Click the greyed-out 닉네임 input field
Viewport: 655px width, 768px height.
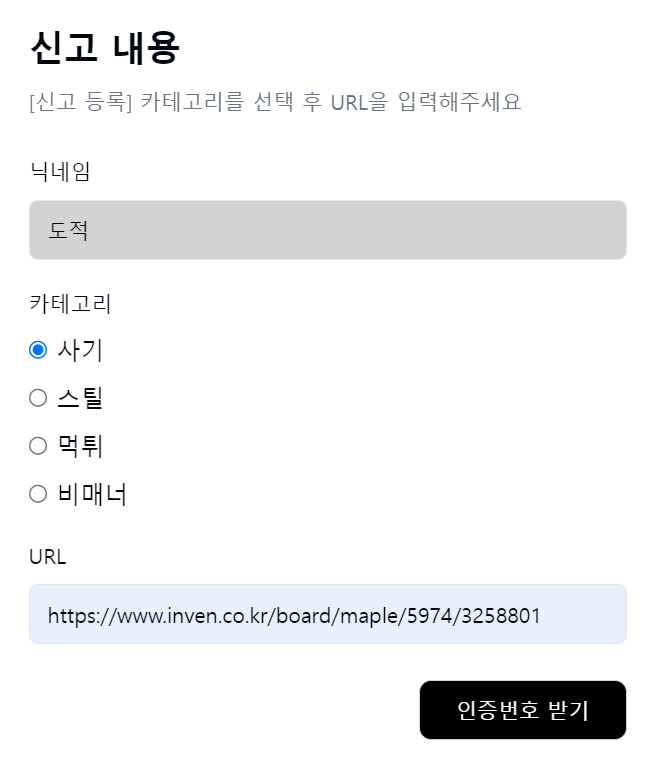tap(327, 230)
